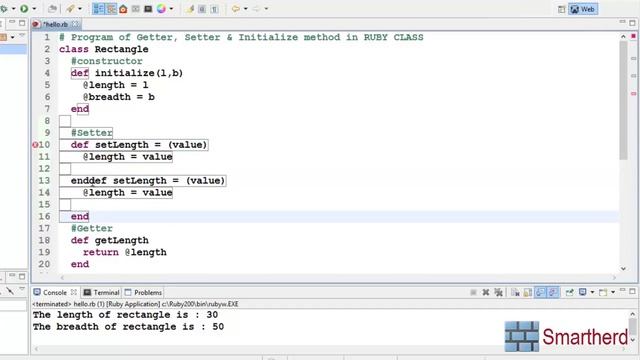Switch to the Console tab
Screen dimensions: 640x360
[x=54, y=293]
